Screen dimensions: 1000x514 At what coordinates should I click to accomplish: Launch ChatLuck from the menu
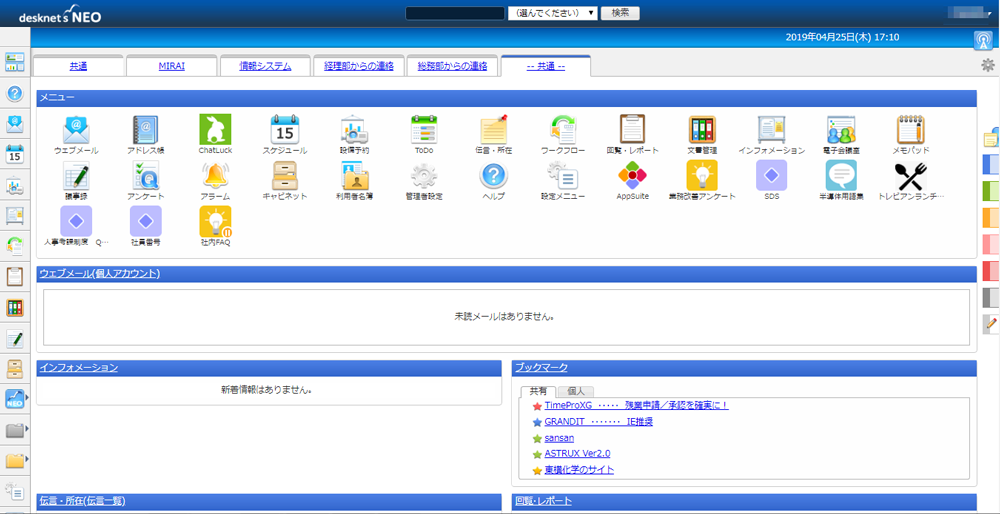coord(215,130)
